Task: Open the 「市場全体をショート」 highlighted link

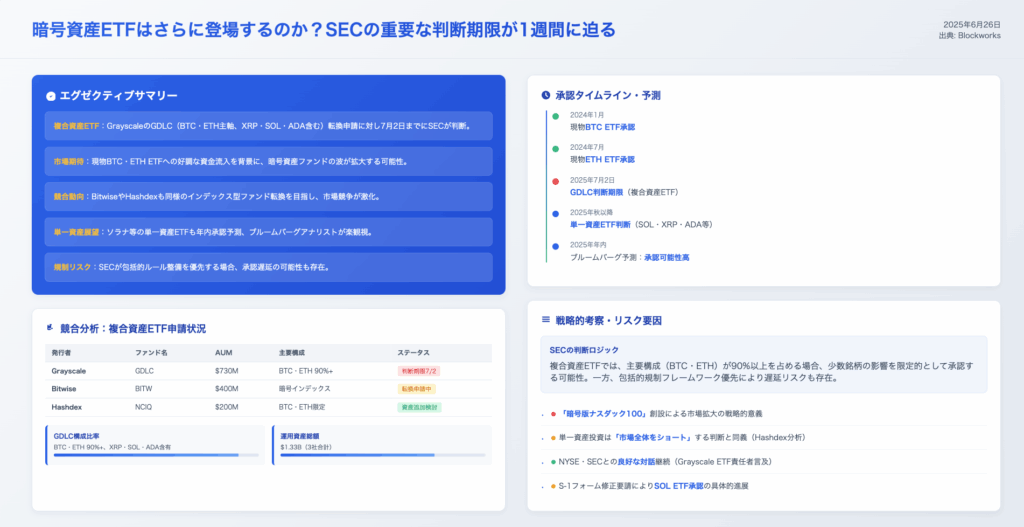Action: coord(652,438)
